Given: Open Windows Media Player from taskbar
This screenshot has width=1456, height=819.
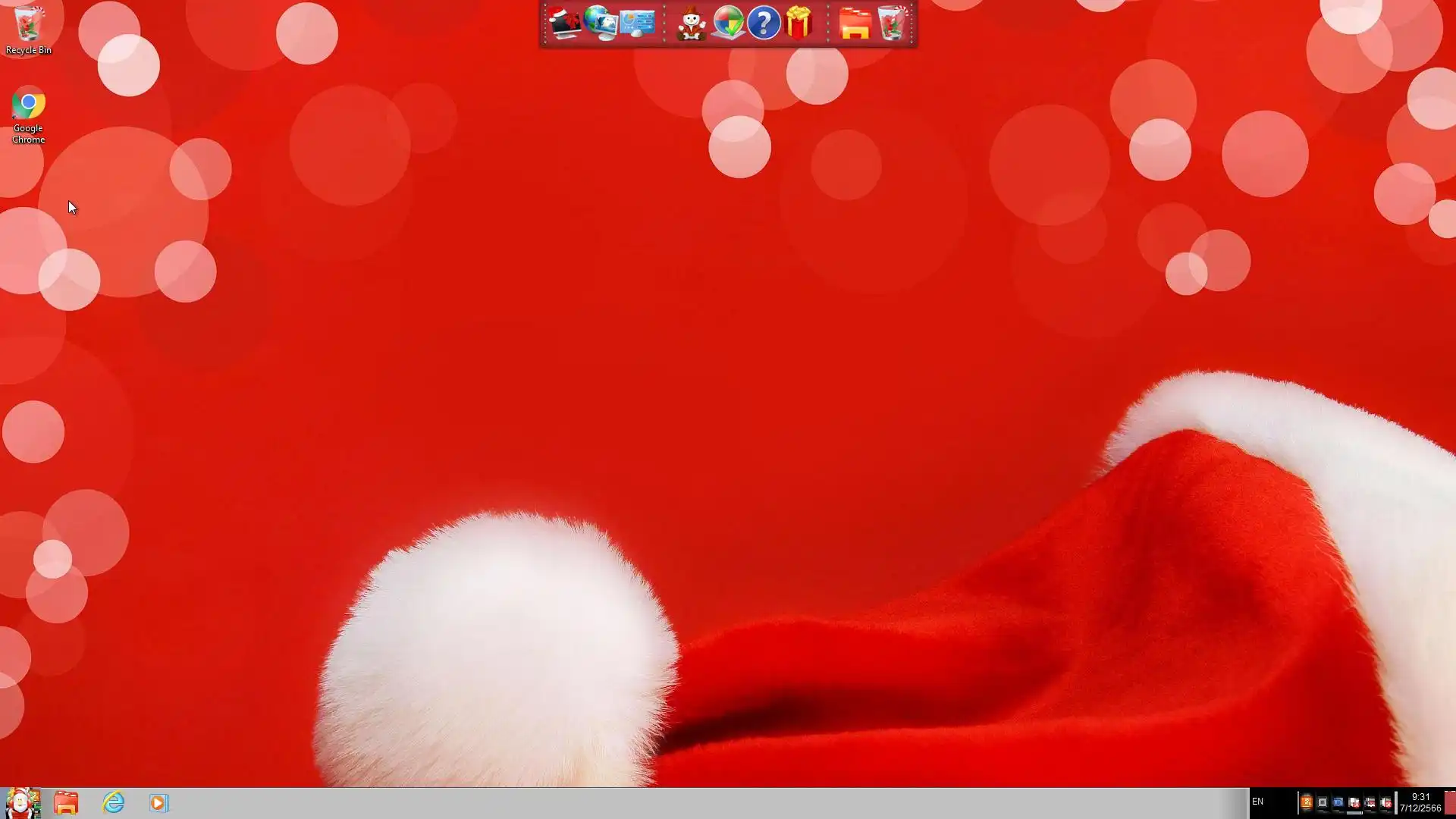Looking at the screenshot, I should pos(158,802).
